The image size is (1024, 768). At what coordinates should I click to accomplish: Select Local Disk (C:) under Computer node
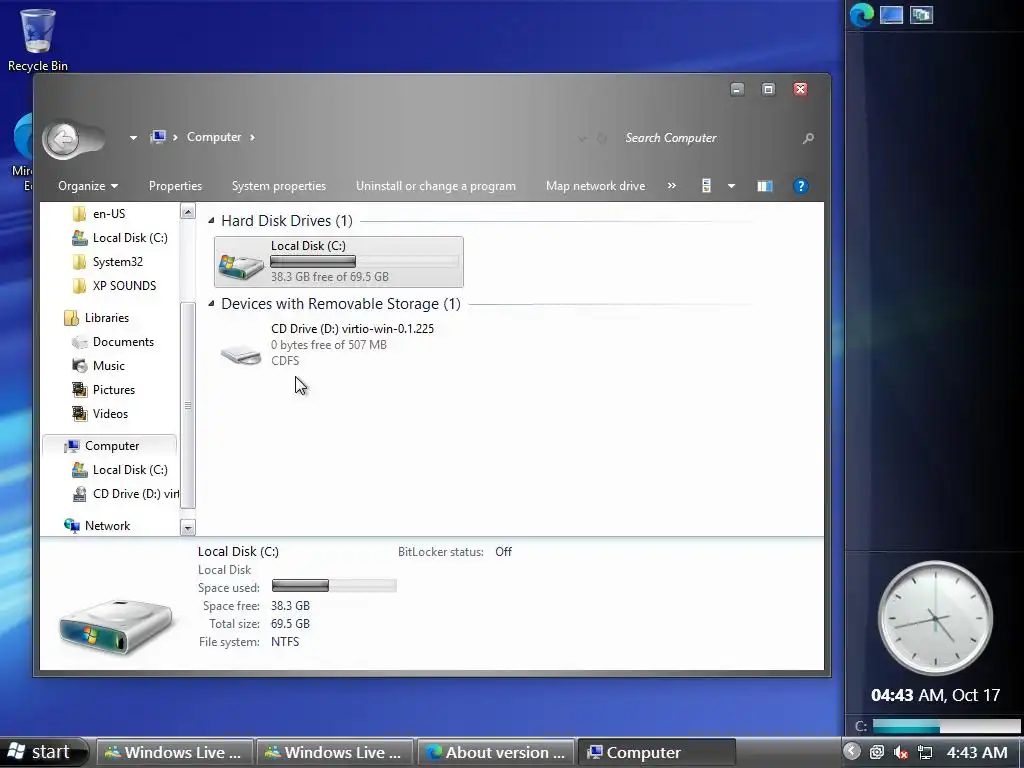[x=129, y=470]
